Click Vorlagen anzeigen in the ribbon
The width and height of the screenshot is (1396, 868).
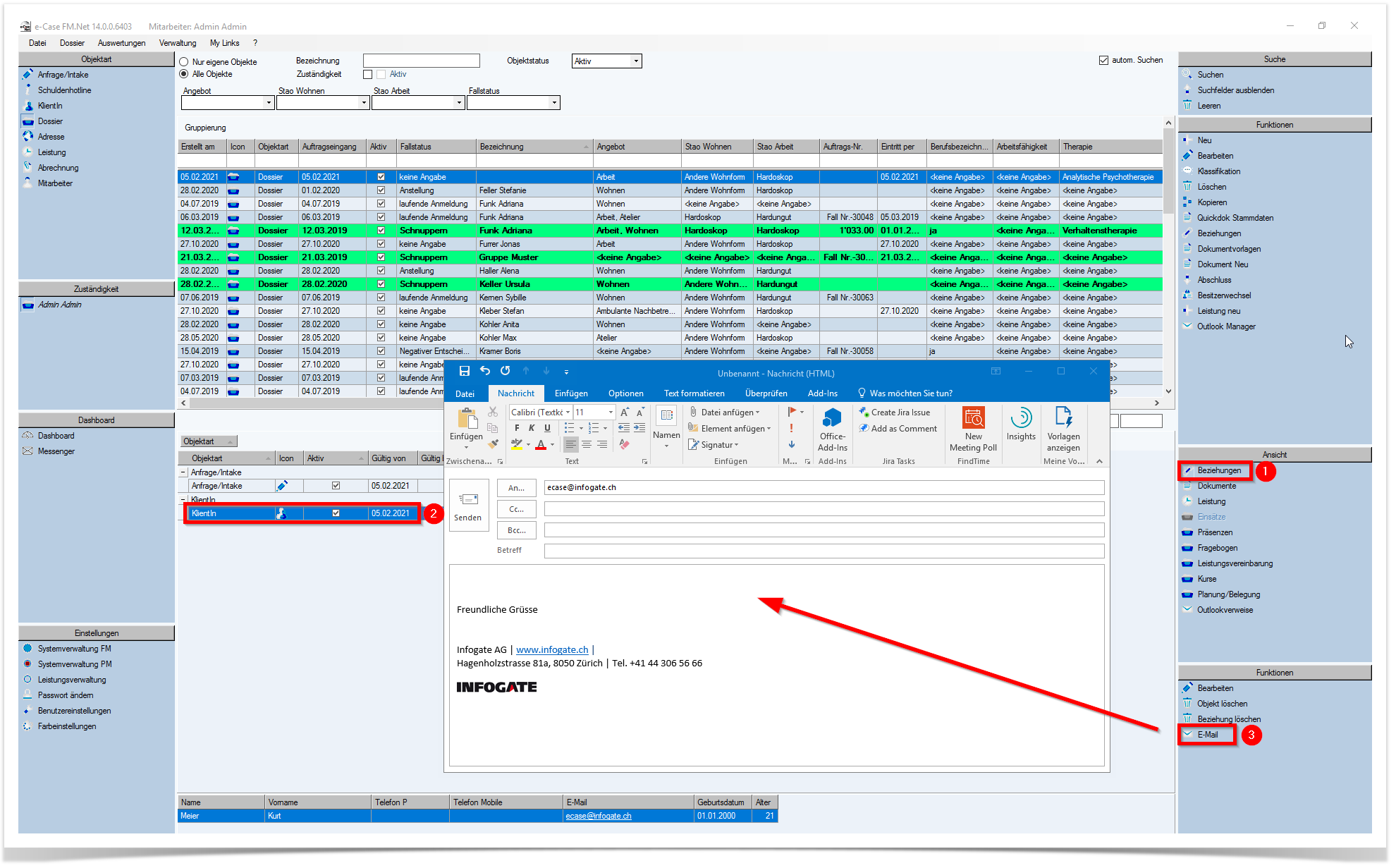(1063, 429)
